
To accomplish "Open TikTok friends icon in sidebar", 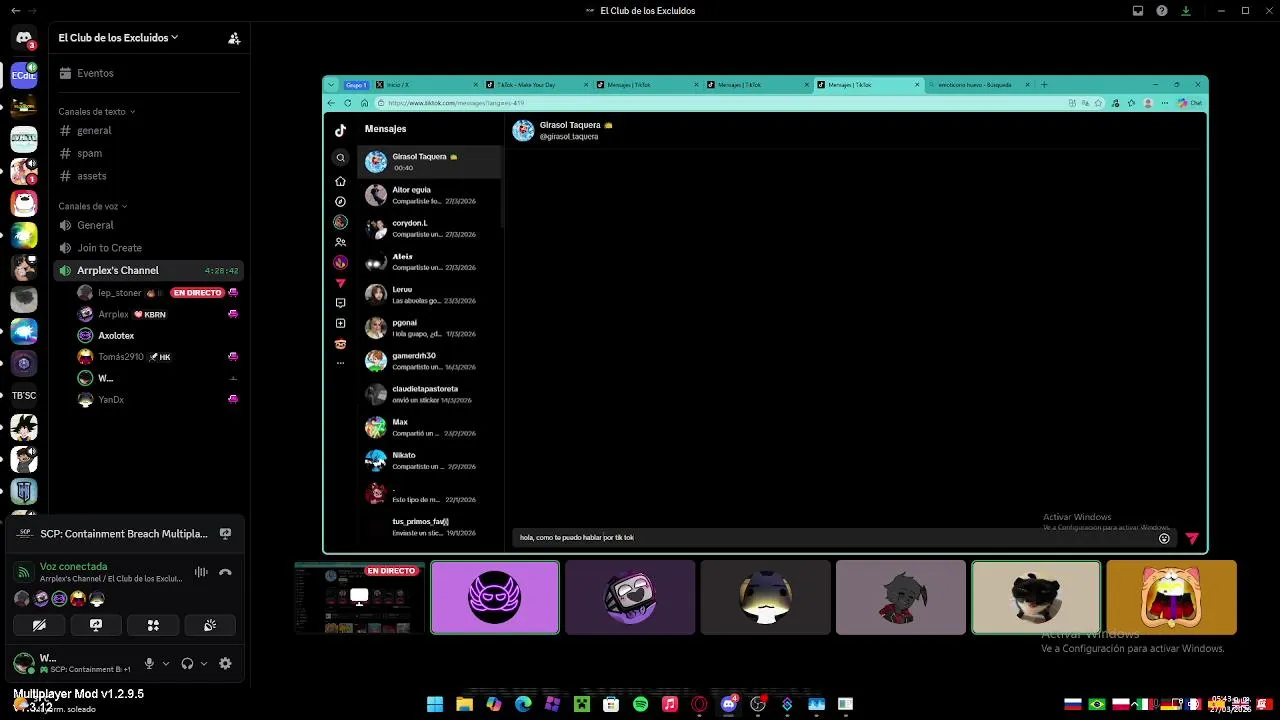I will (x=340, y=242).
